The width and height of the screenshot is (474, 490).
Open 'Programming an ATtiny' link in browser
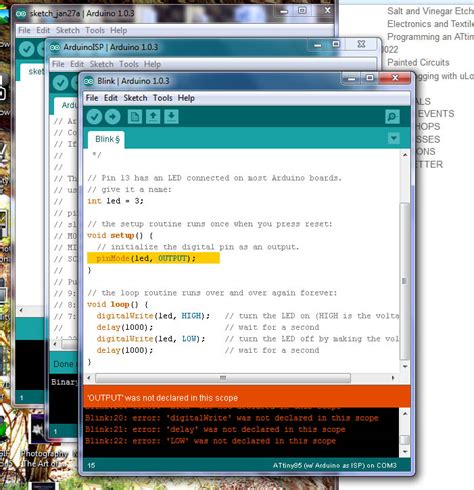pos(430,37)
